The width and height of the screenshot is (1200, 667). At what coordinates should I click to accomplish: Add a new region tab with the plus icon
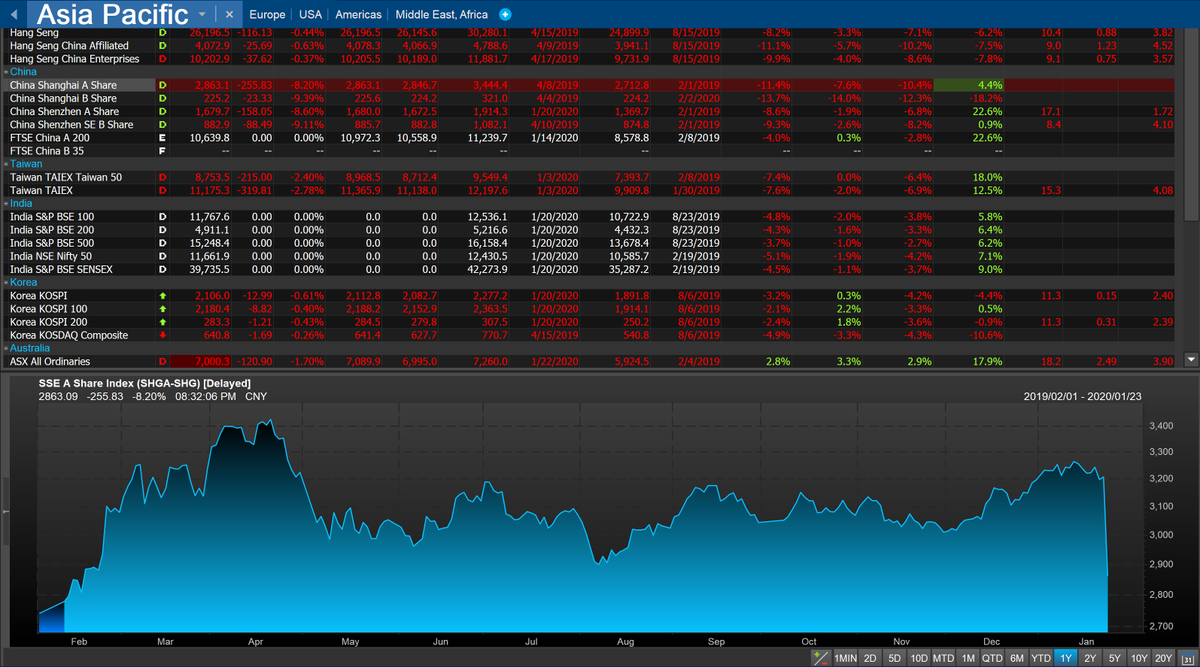tap(505, 15)
